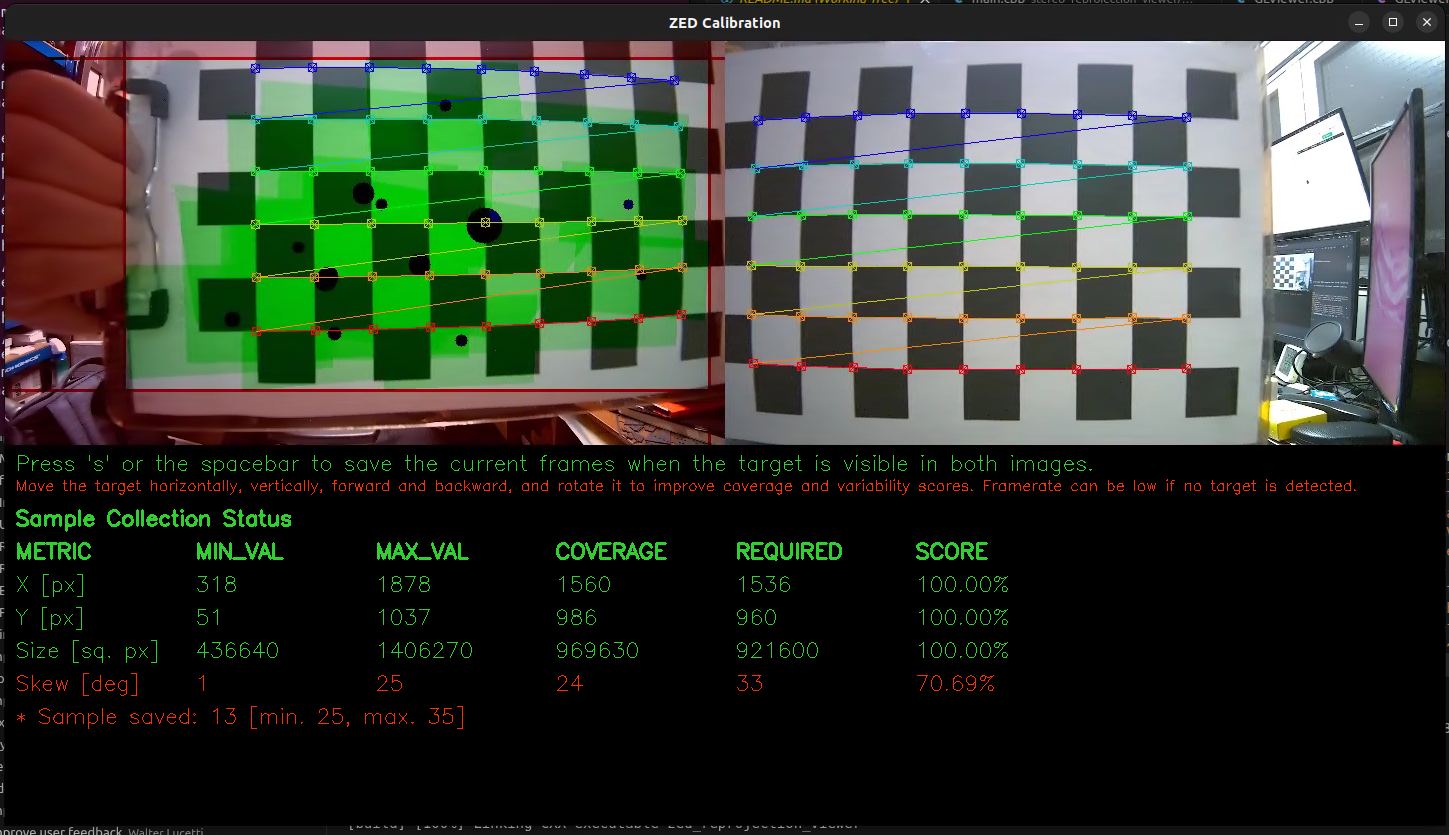This screenshot has height=835, width=1449.
Task: Click the ZED Calibration title bar text
Action: (724, 22)
